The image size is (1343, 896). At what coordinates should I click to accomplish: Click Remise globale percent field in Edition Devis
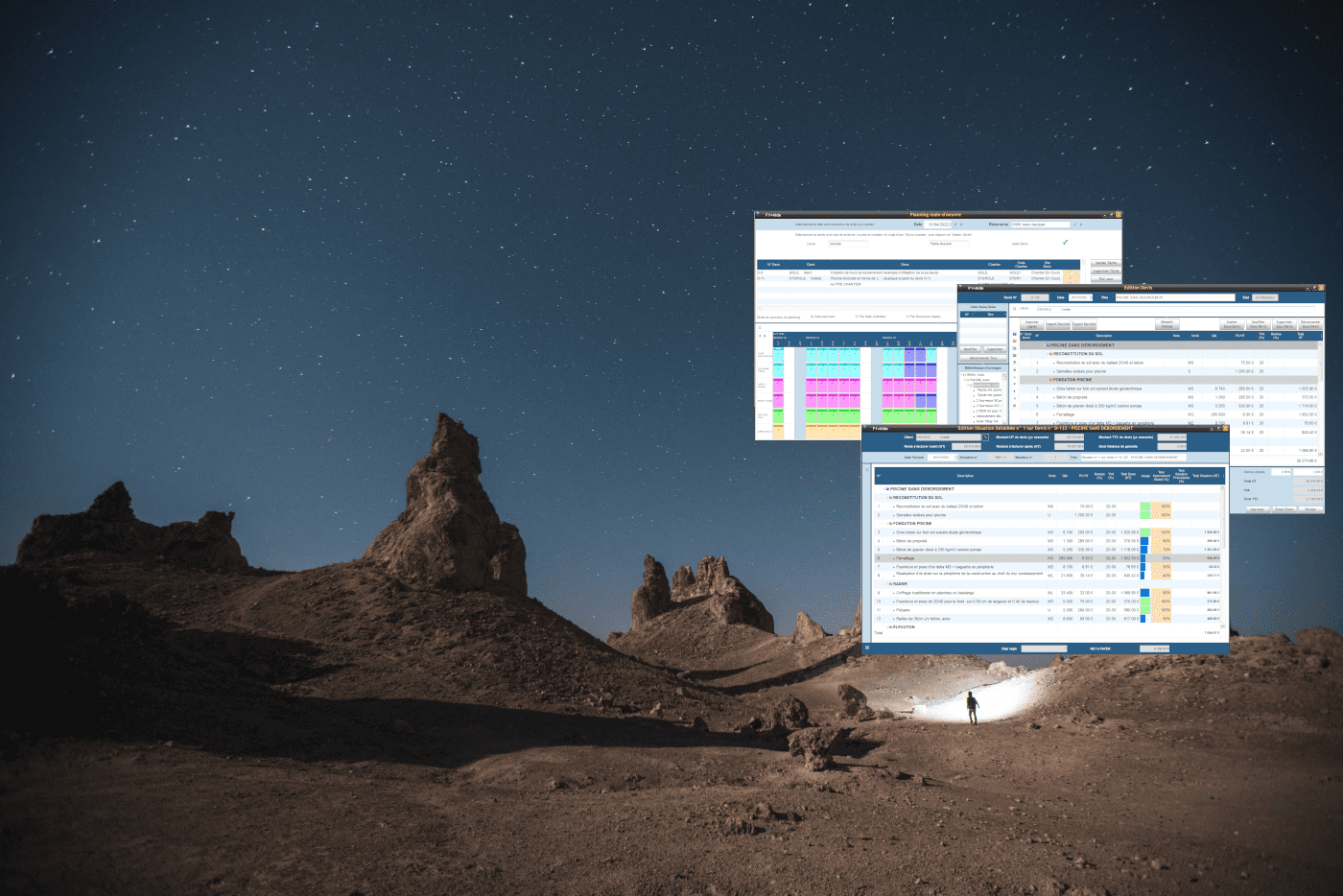tap(1281, 472)
